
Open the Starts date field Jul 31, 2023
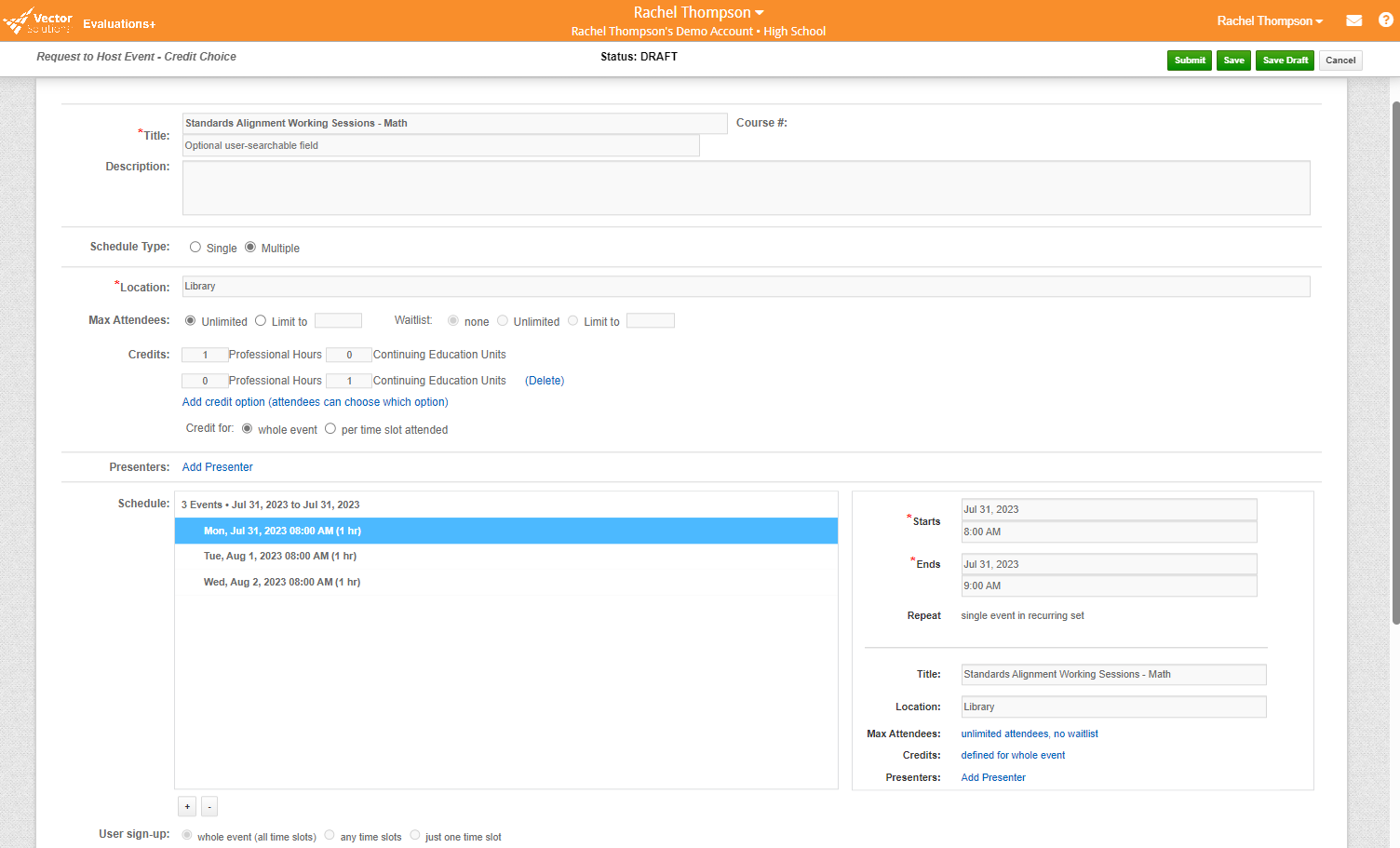click(x=1108, y=509)
